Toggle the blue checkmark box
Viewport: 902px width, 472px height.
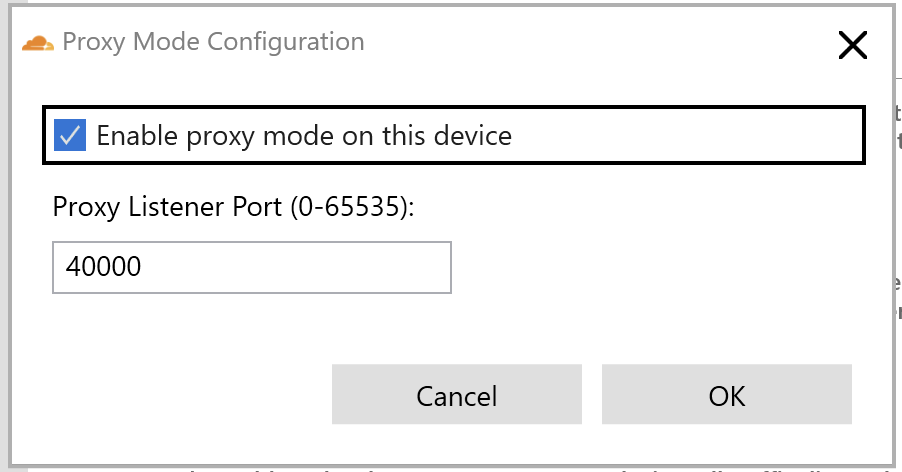pos(70,135)
